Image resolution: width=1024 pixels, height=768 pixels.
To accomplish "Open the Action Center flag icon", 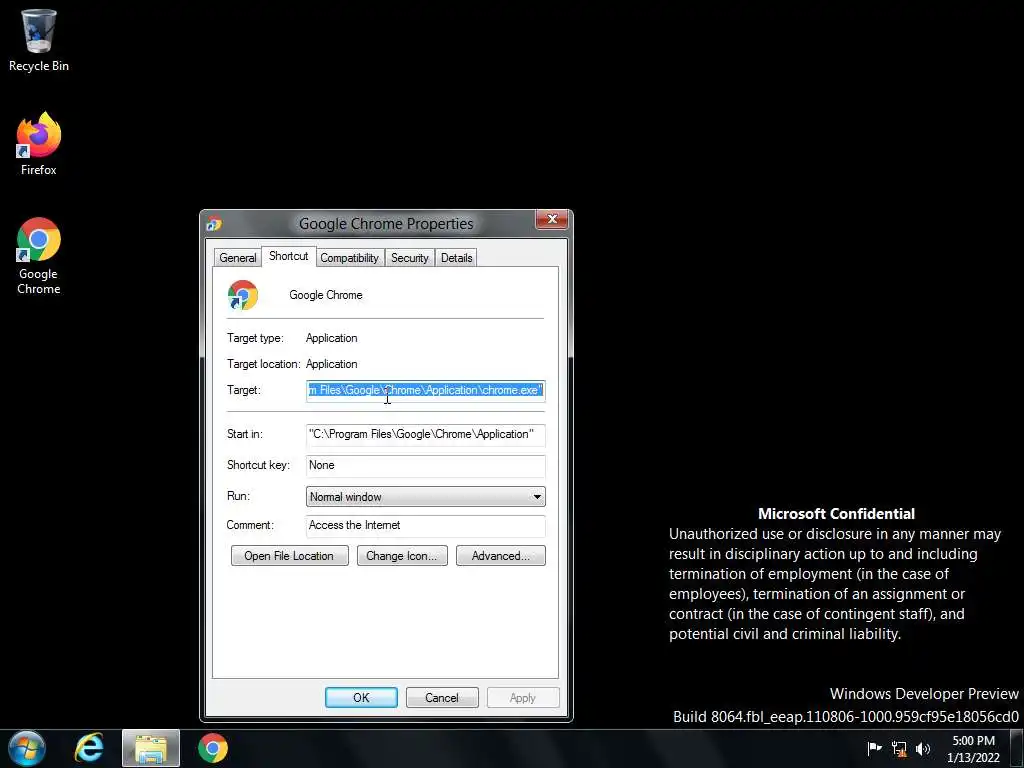I will 874,748.
